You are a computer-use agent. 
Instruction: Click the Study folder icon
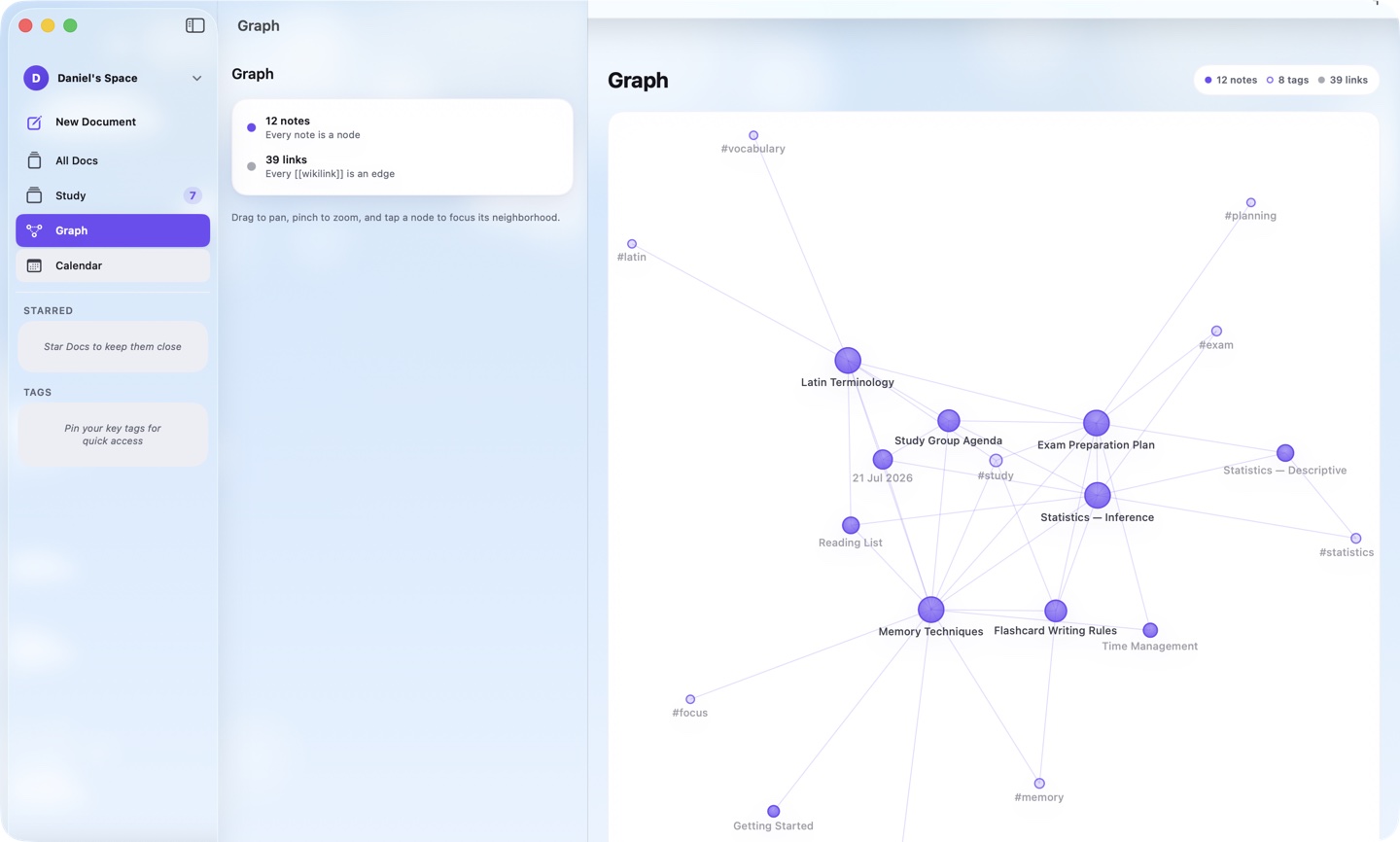[34, 195]
